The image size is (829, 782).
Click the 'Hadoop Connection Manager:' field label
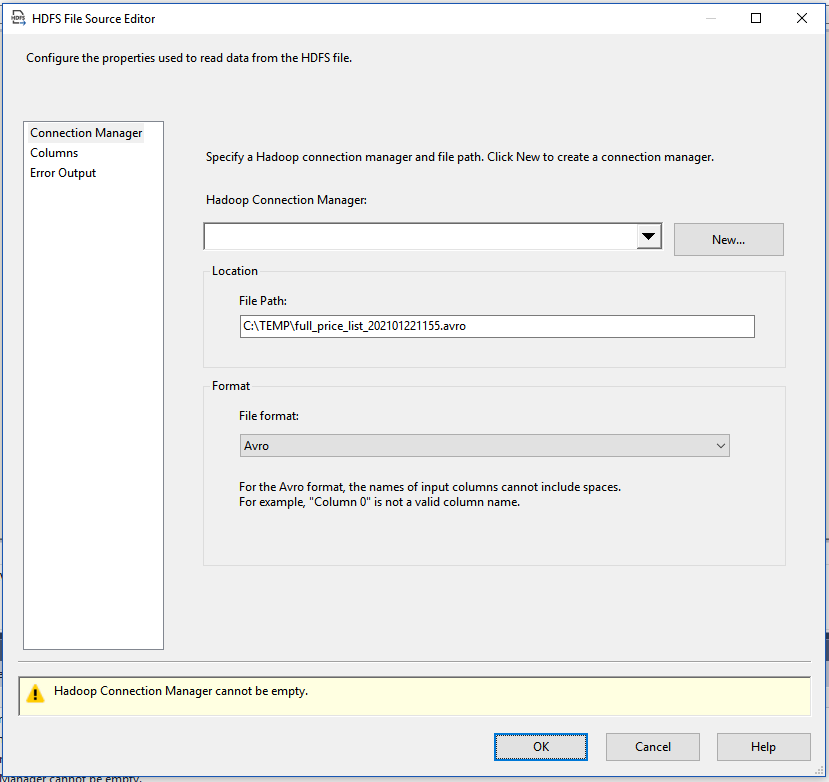click(287, 200)
